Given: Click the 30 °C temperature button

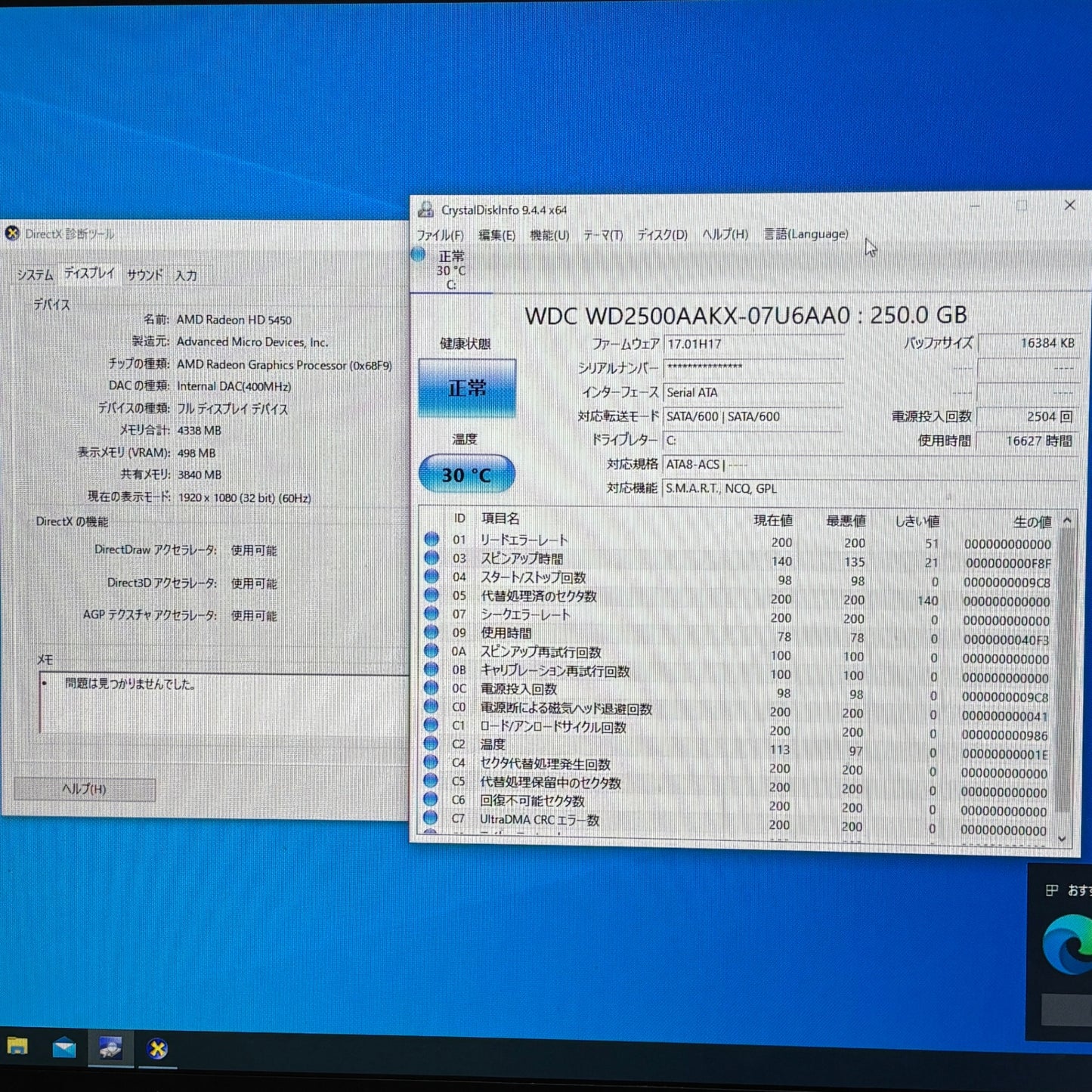Looking at the screenshot, I should 467,475.
